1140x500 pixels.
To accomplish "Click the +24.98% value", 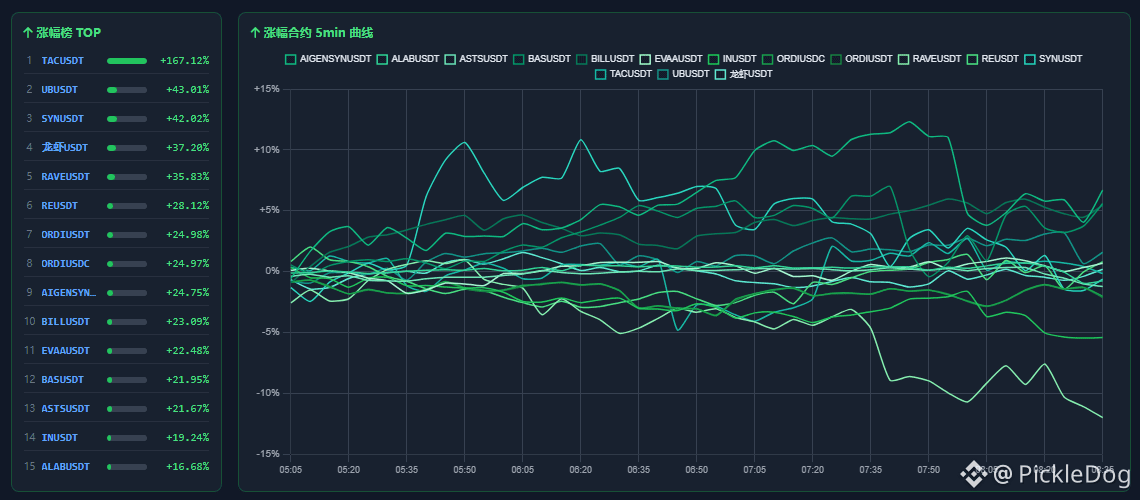I will point(188,235).
